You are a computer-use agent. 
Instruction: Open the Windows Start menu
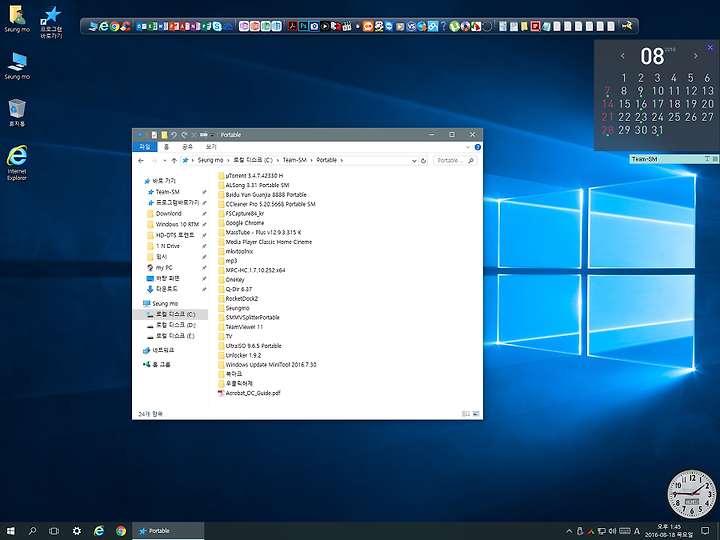pos(11,531)
